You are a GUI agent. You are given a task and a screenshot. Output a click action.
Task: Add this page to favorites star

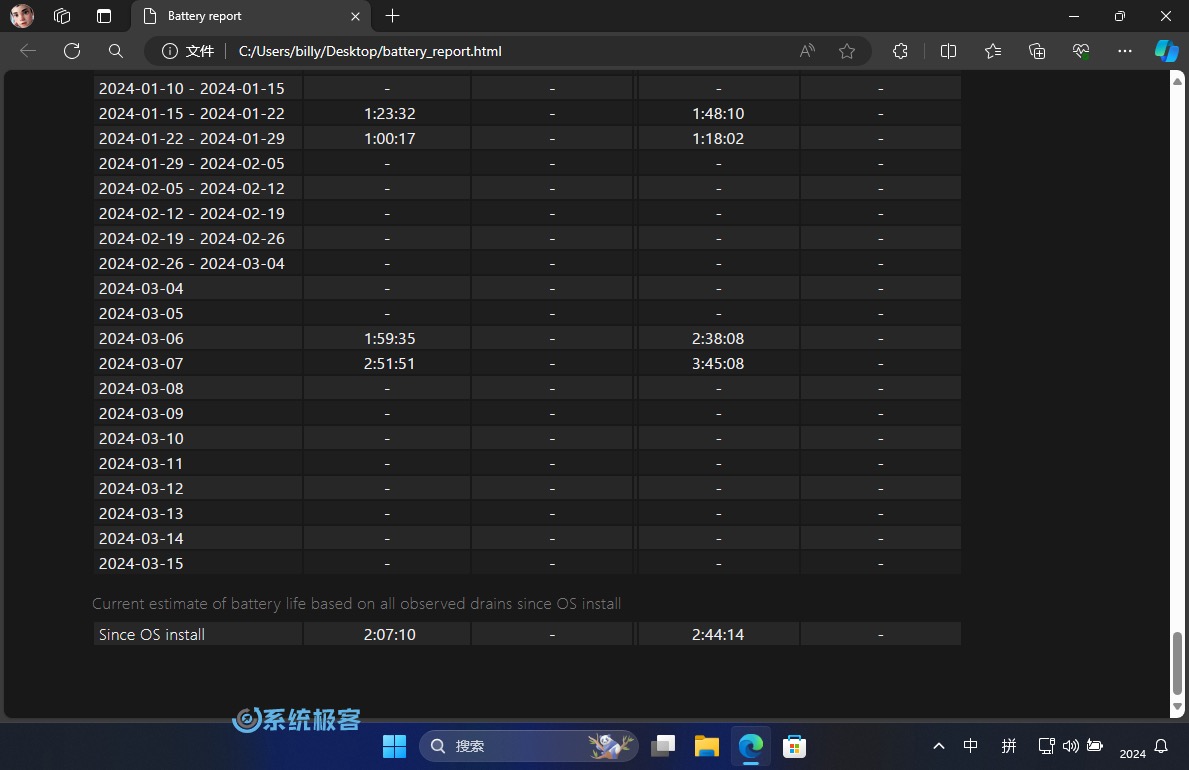tap(847, 51)
